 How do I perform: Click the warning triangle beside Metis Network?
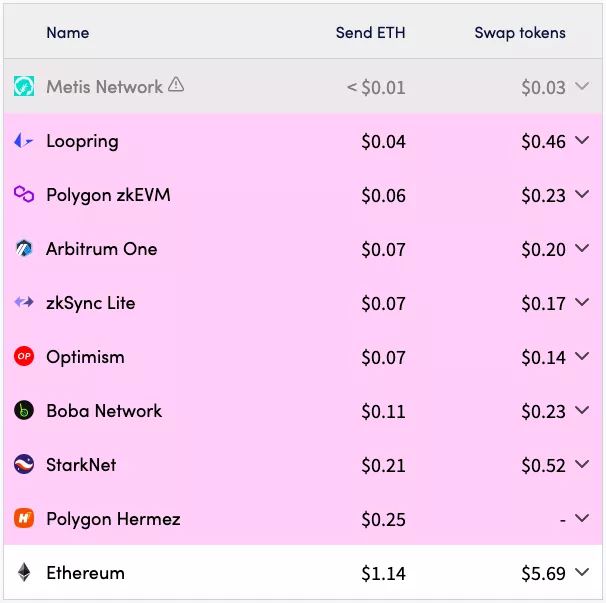[176, 86]
